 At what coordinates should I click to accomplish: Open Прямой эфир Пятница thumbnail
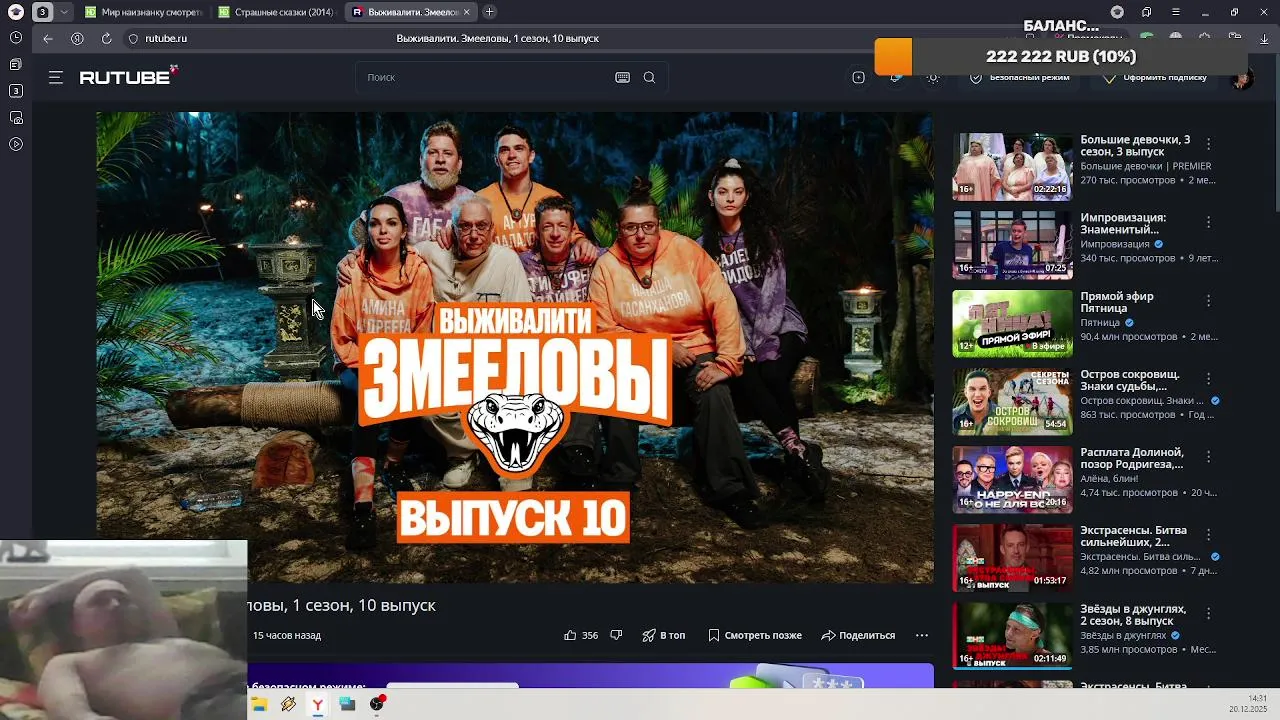[x=1012, y=322]
